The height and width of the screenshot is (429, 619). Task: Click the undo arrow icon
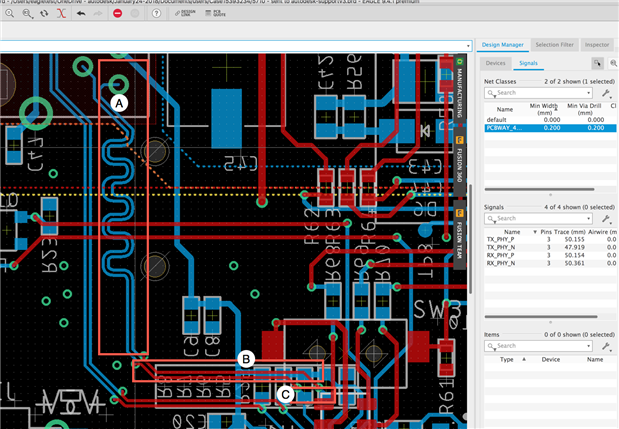[81, 14]
